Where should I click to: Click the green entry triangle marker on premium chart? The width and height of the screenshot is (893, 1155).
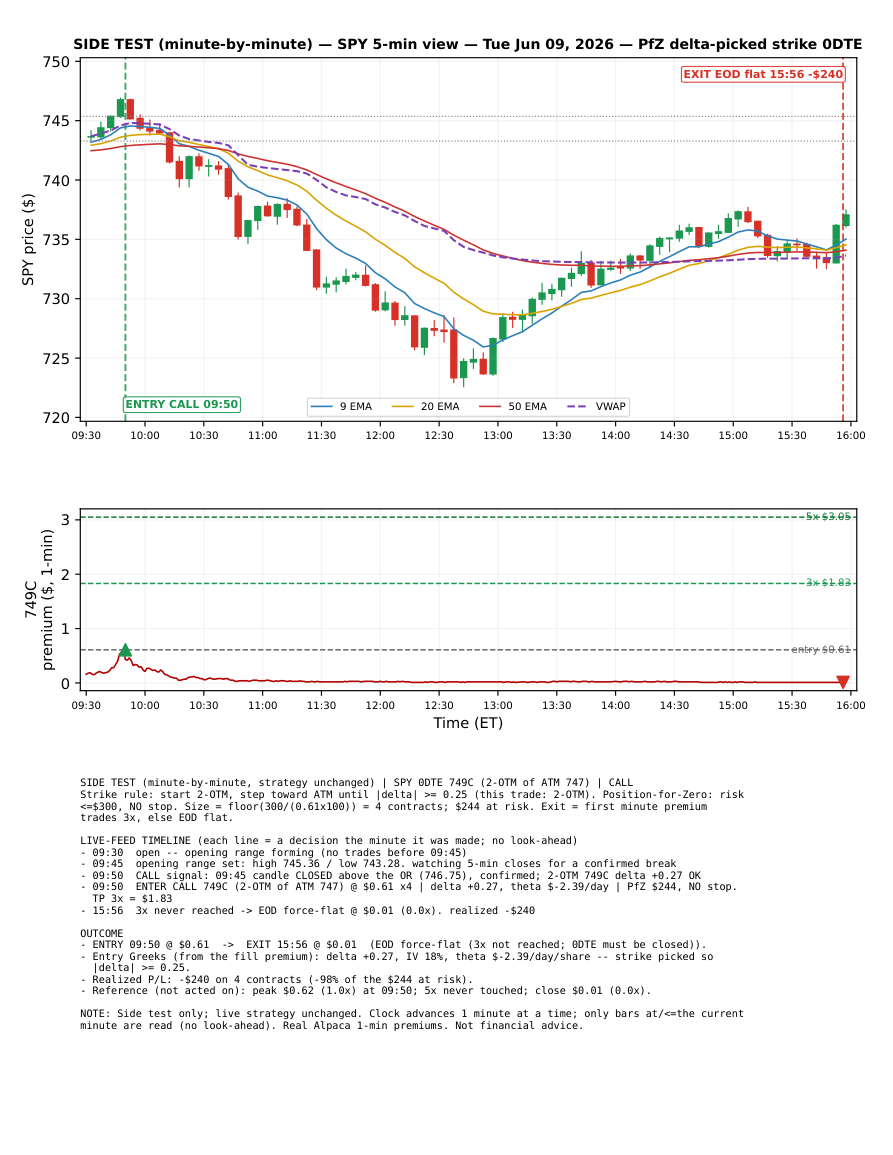pyautogui.click(x=125, y=650)
